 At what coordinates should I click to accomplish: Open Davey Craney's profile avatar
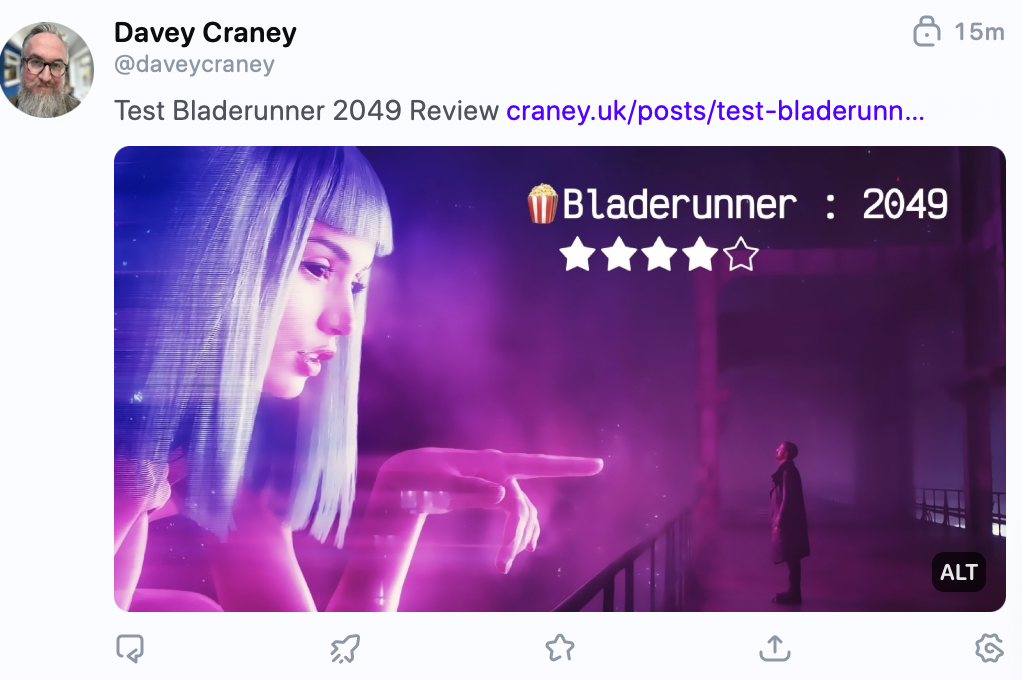47,70
